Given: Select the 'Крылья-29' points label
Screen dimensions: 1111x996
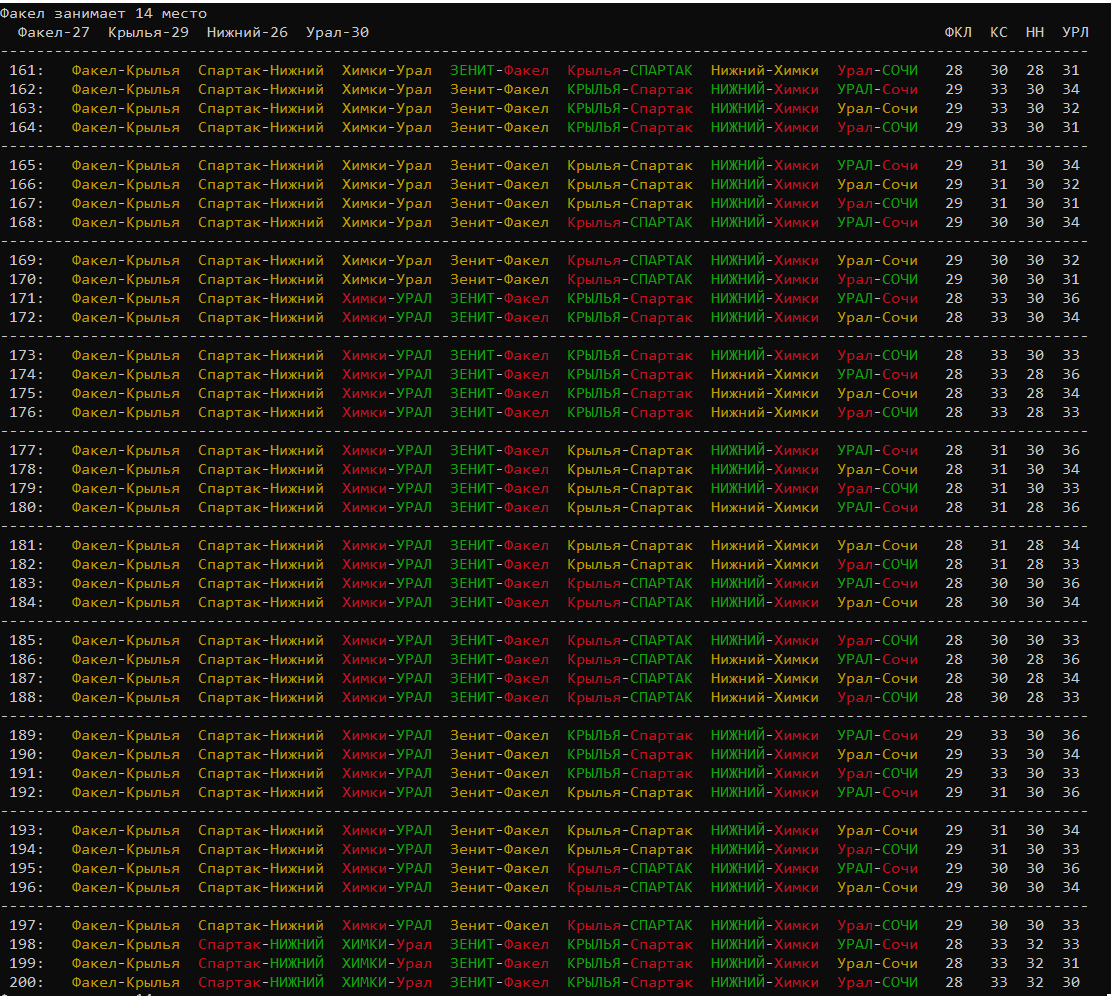Looking at the screenshot, I should [x=149, y=33].
